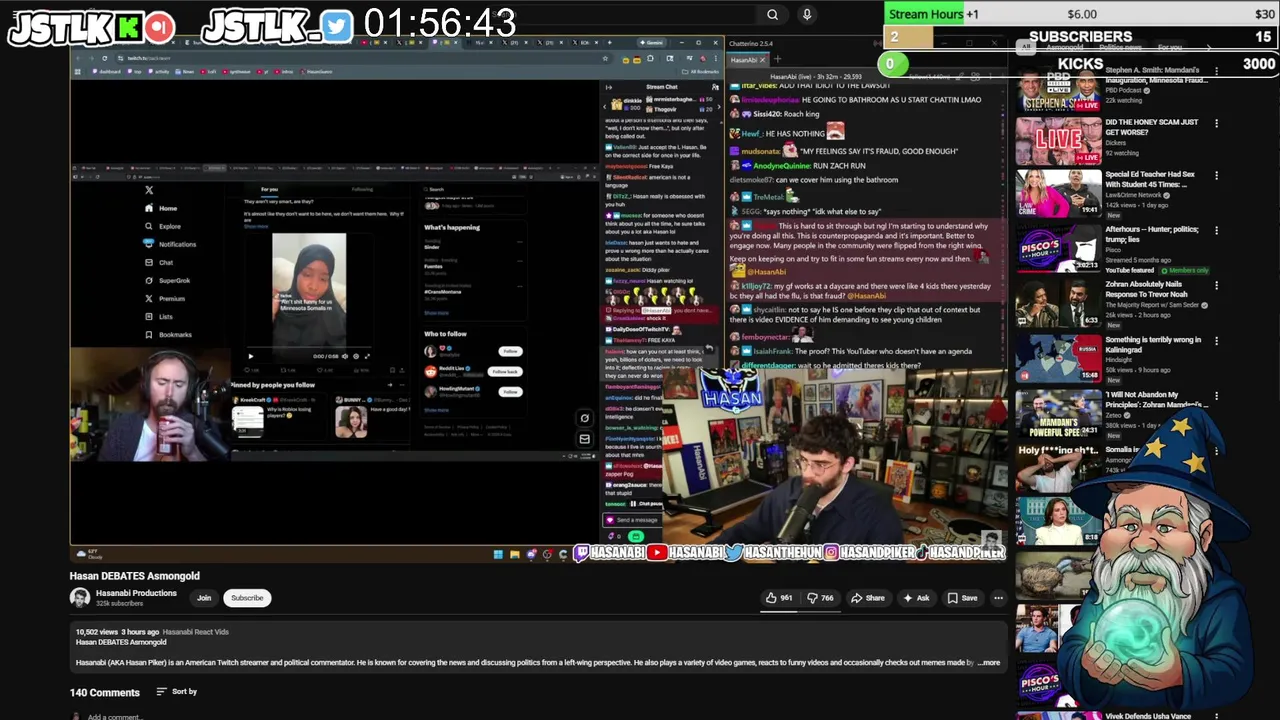Share the video

click(x=867, y=598)
